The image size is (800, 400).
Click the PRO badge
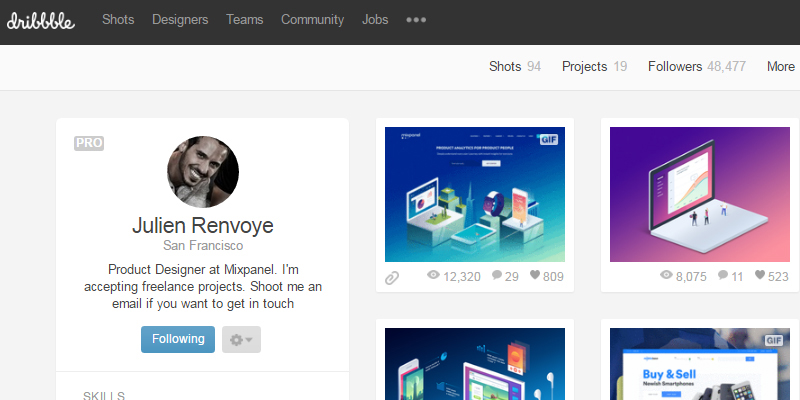[89, 143]
